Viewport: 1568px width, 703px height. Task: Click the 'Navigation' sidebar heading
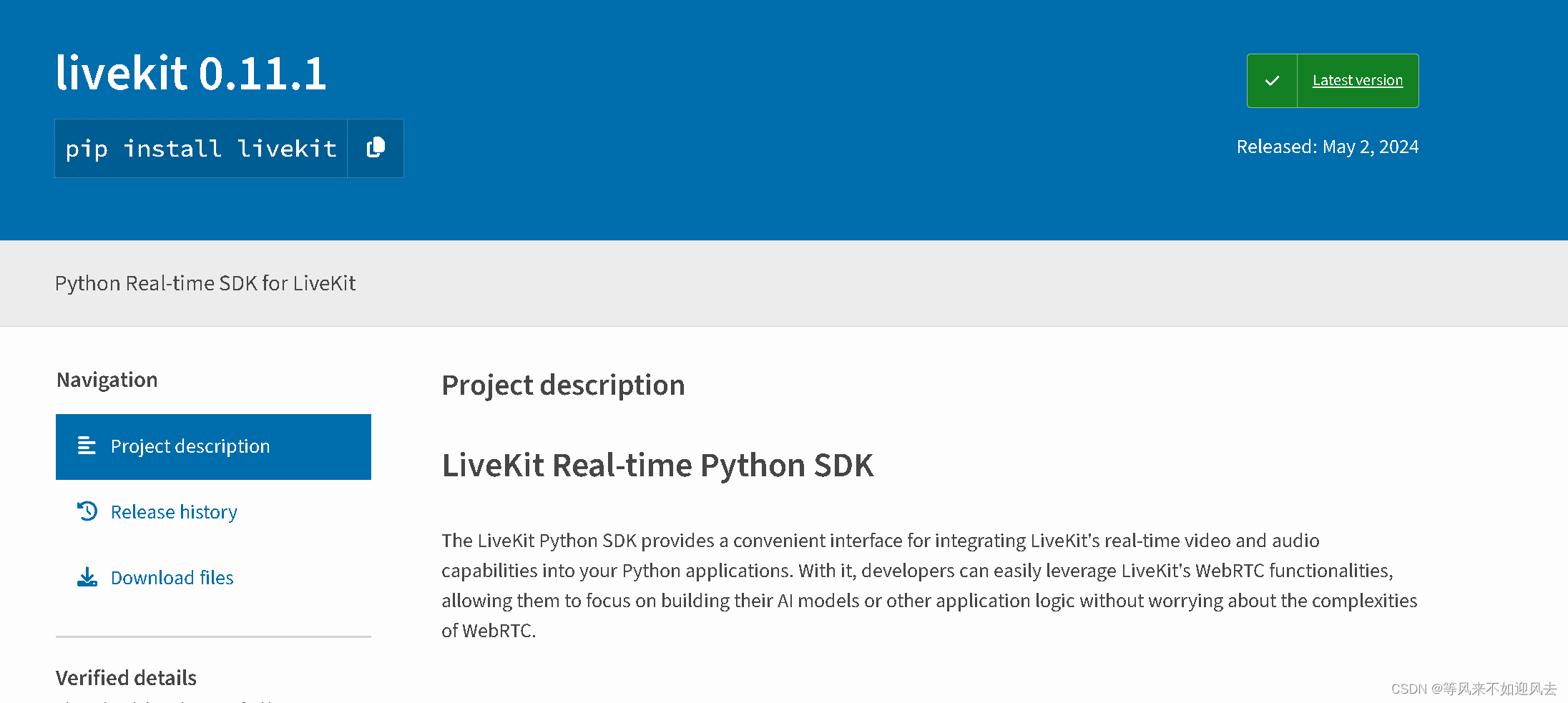(107, 380)
